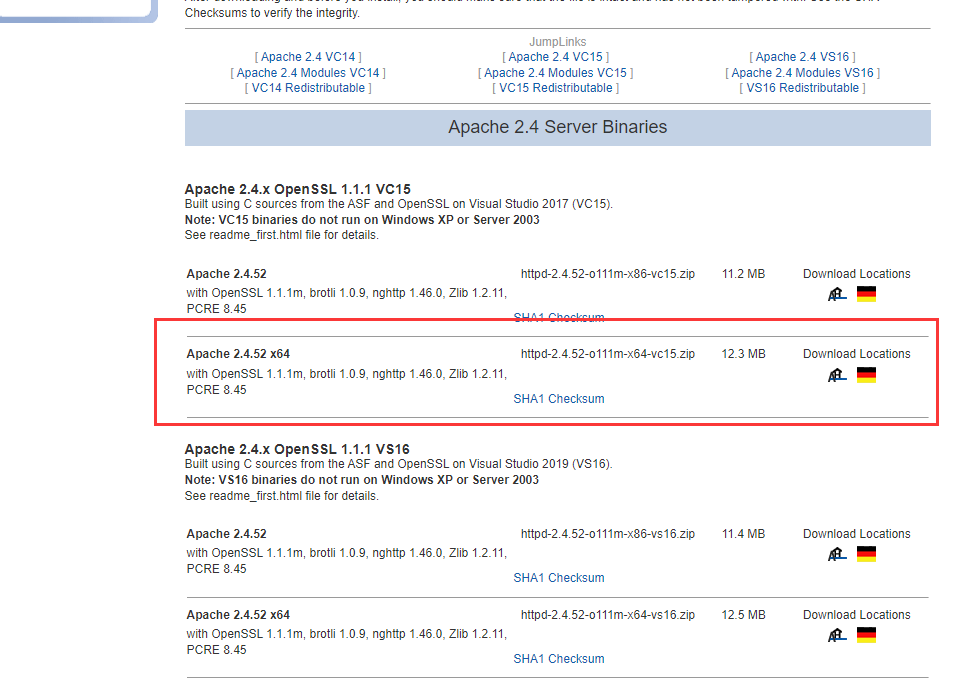The image size is (974, 699).
Task: Jump to Apache 2.4 VC15 section
Action: (x=556, y=57)
